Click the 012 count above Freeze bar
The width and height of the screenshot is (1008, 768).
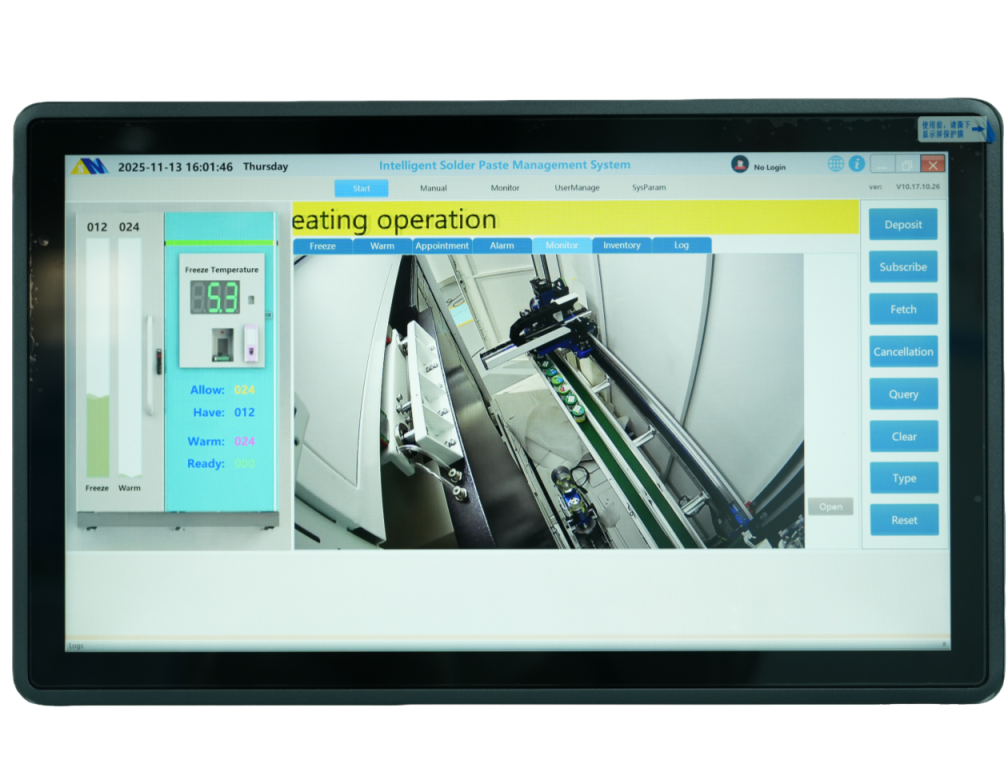(97, 227)
